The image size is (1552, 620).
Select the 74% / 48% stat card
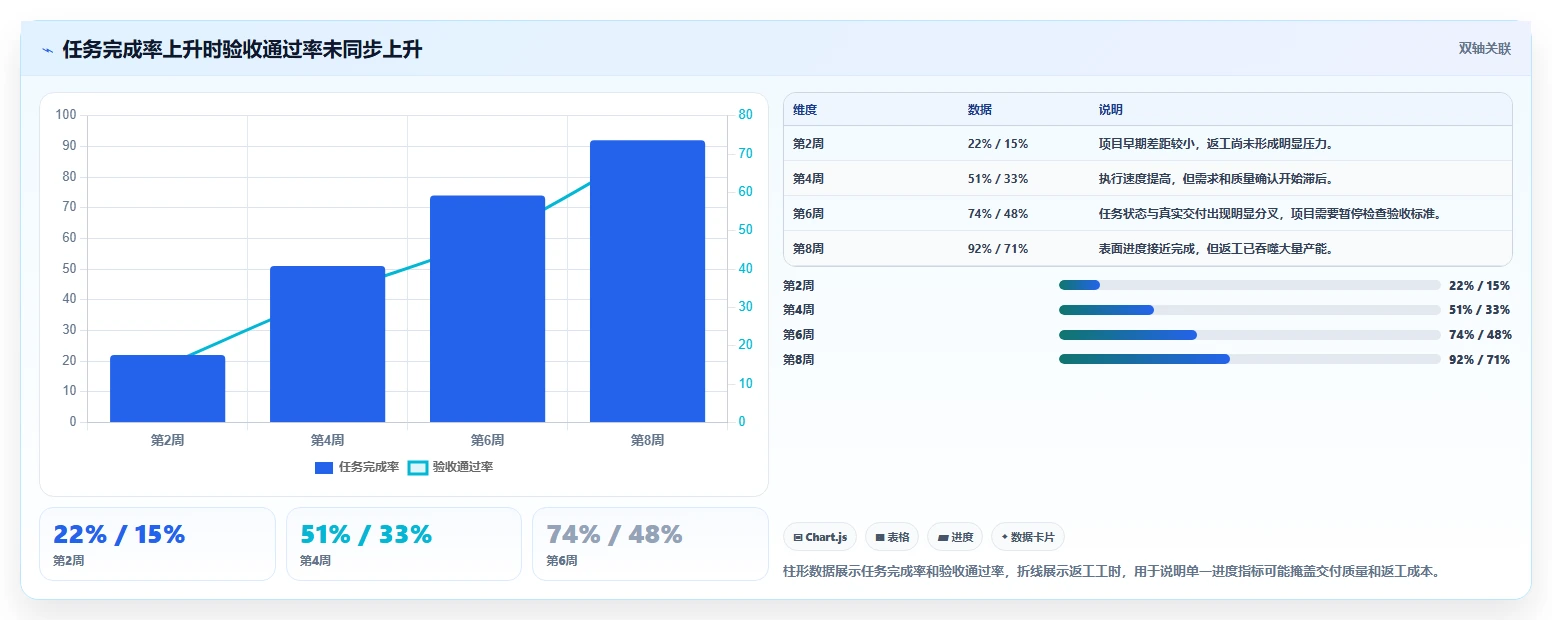coord(650,544)
